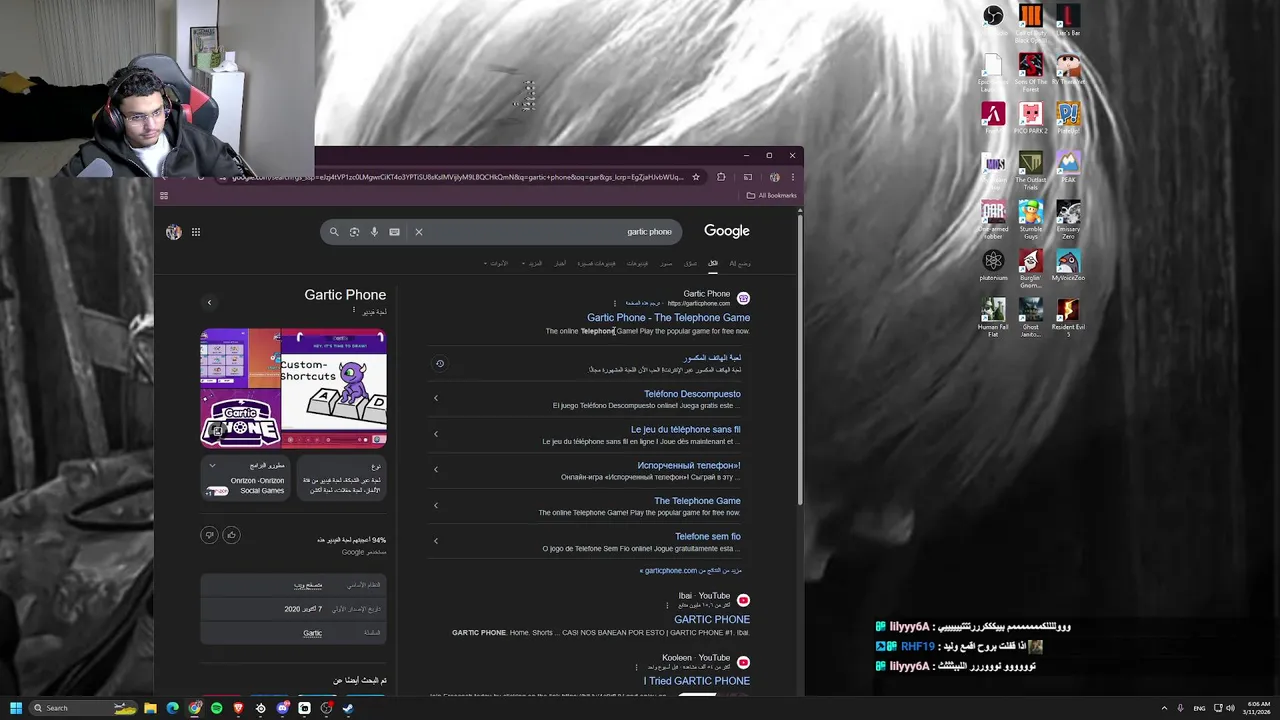Click the Google logo
This screenshot has height=720, width=1280.
pyautogui.click(x=727, y=231)
